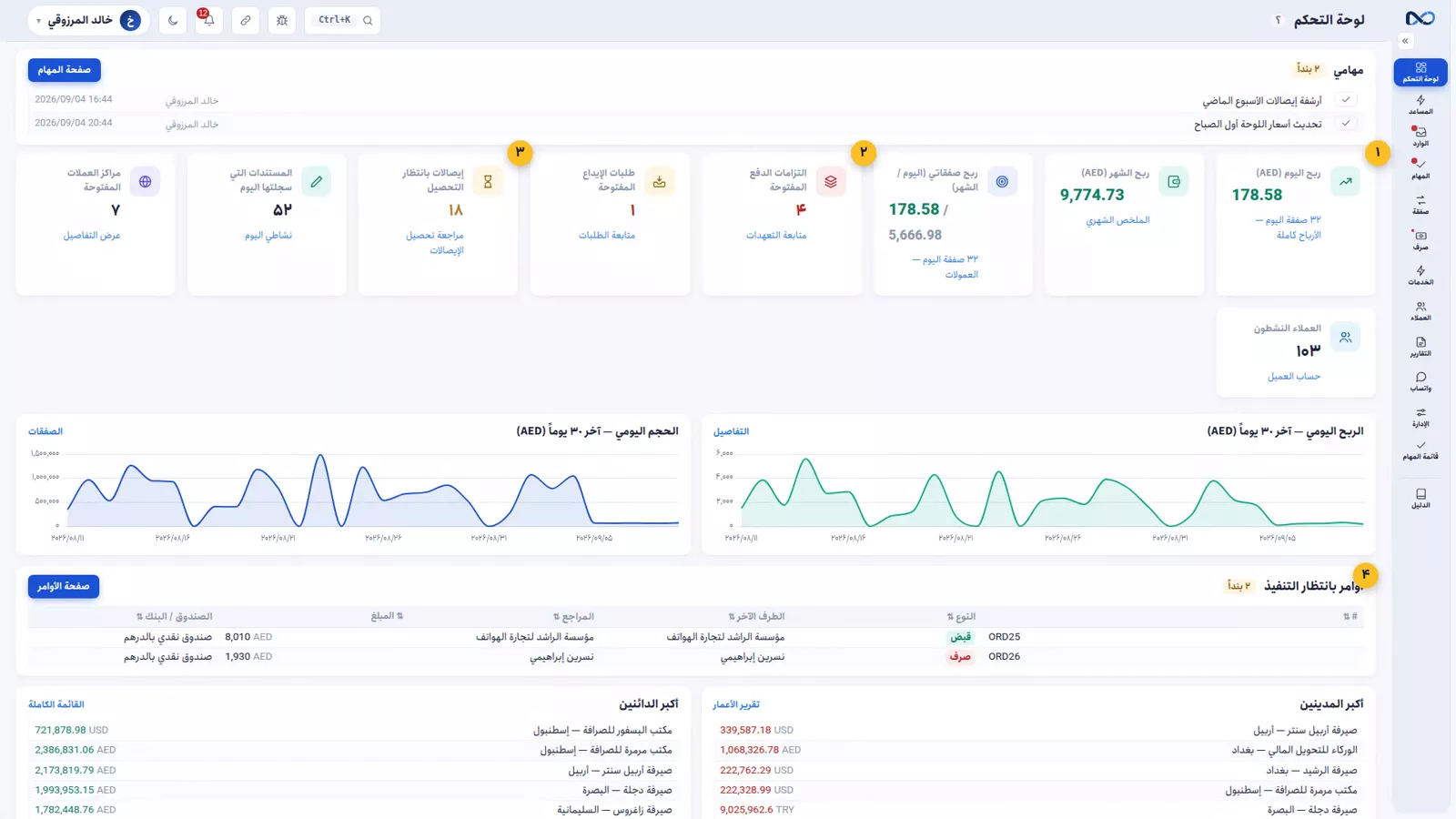Select لوحة التحكم in the sidebar
This screenshot has height=819, width=1456.
pyautogui.click(x=1421, y=73)
